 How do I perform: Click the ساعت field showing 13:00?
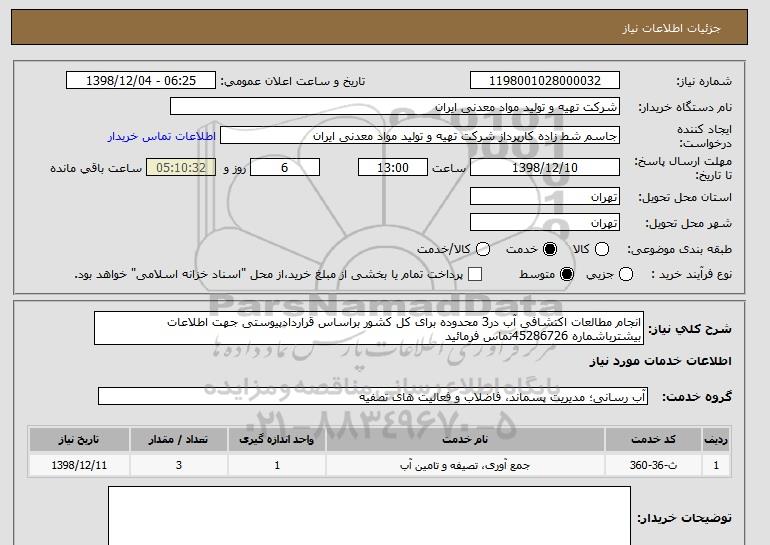[x=393, y=167]
